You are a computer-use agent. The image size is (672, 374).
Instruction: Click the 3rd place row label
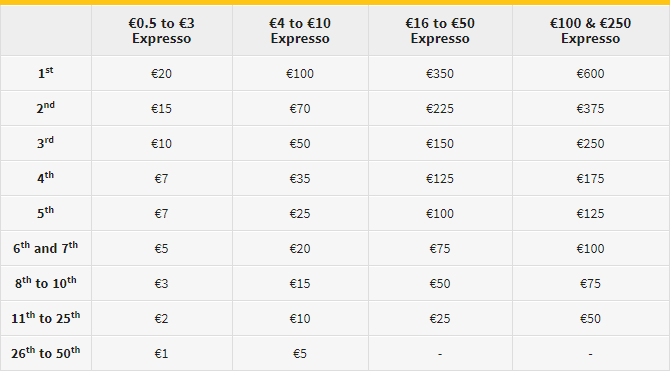pos(45,143)
